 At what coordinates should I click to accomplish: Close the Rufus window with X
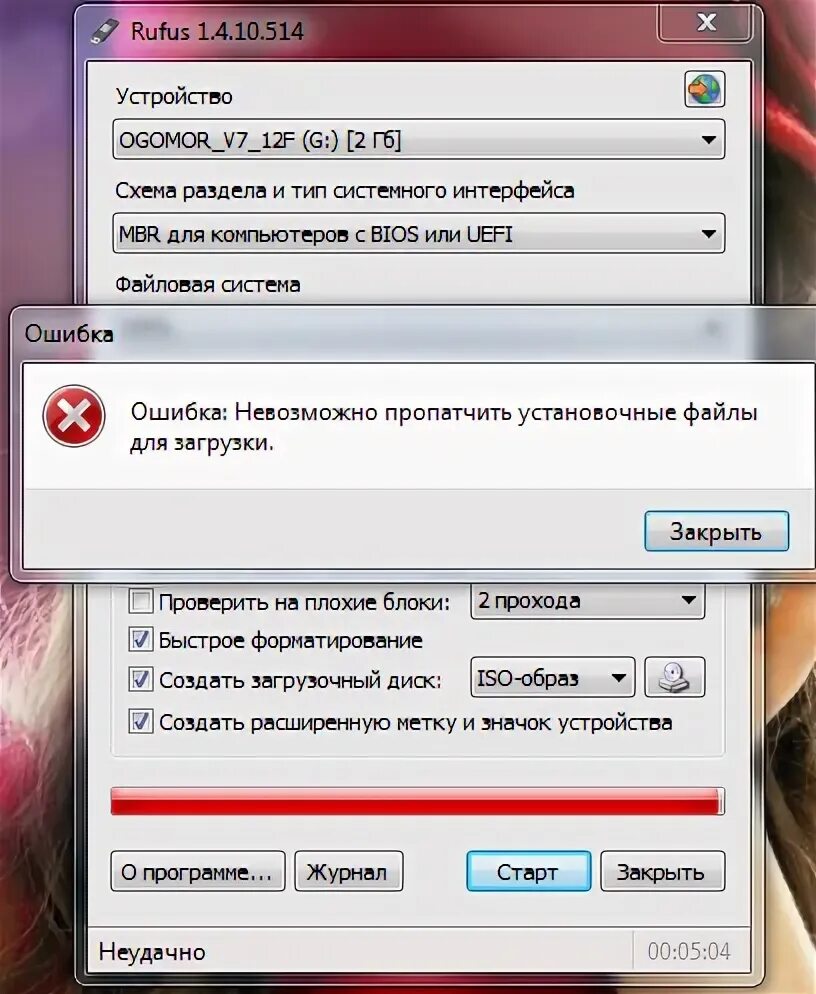706,23
